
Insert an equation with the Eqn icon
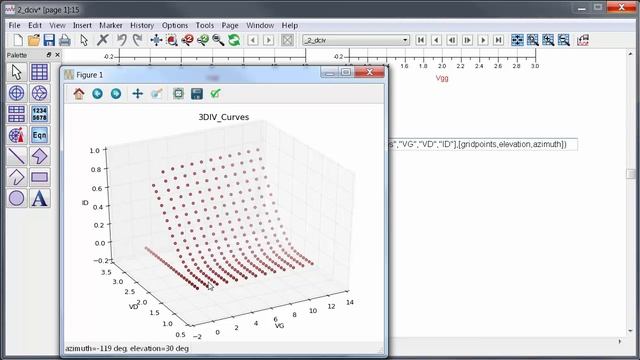coord(40,135)
